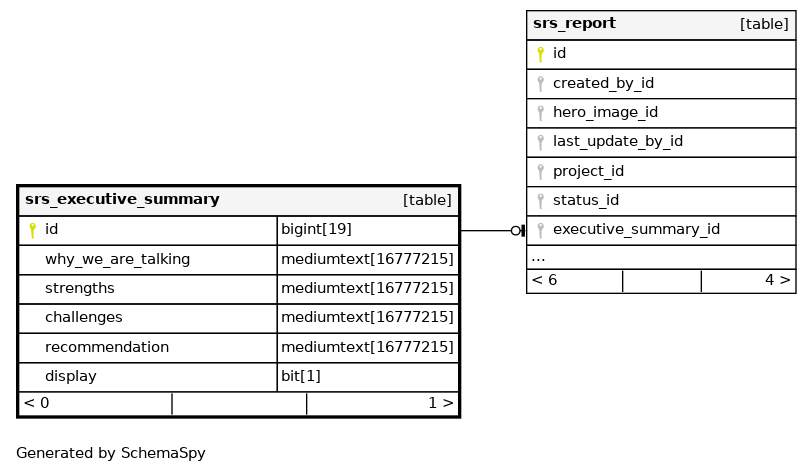Viewport: 812px width, 473px height.
Task: Click the srs_executive_summary id key icon
Action: point(32,230)
